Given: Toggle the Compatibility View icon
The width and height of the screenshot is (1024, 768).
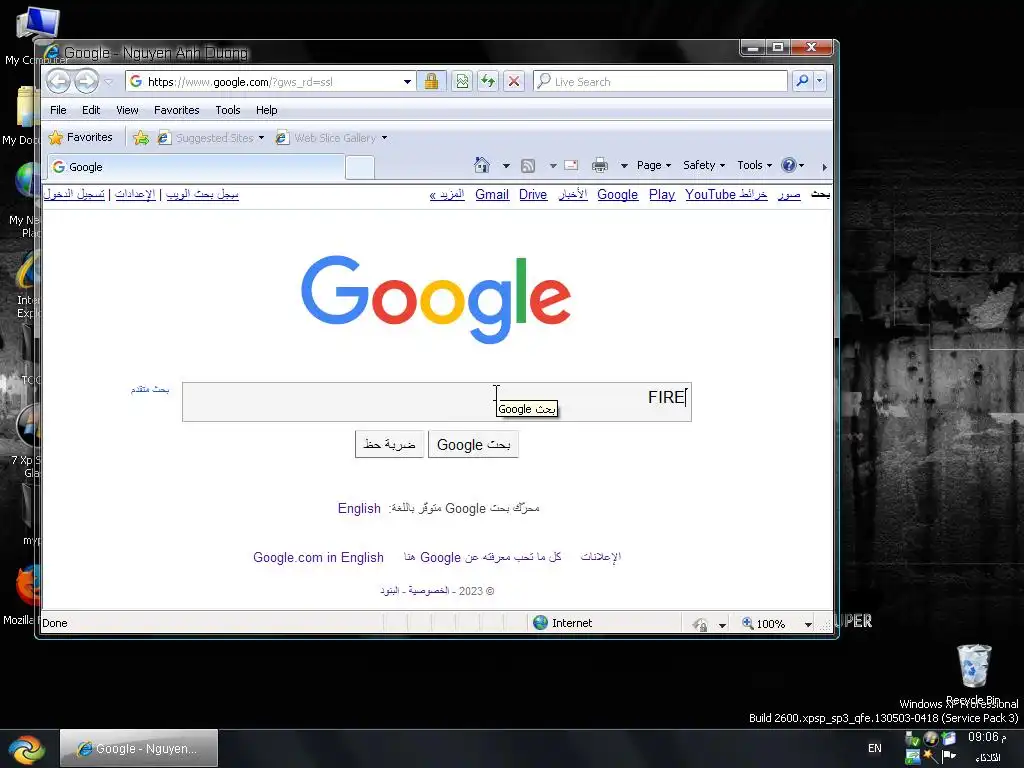Looking at the screenshot, I should [462, 82].
